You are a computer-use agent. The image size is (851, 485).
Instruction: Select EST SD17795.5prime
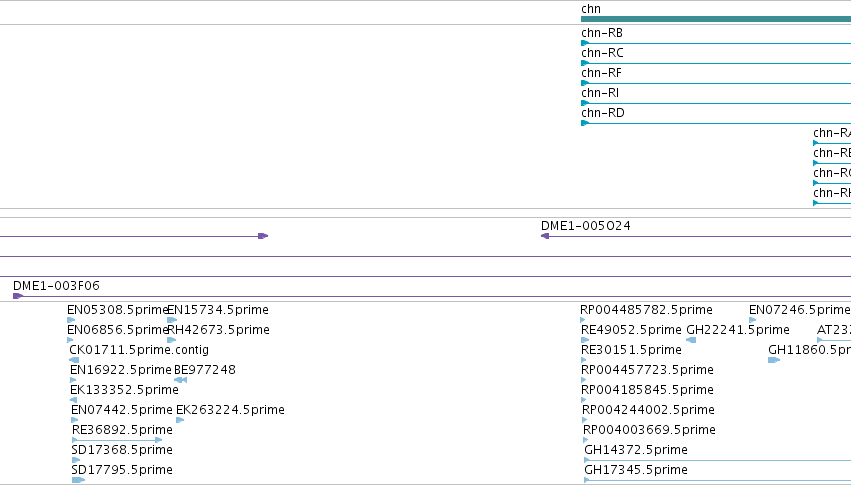coord(122,470)
